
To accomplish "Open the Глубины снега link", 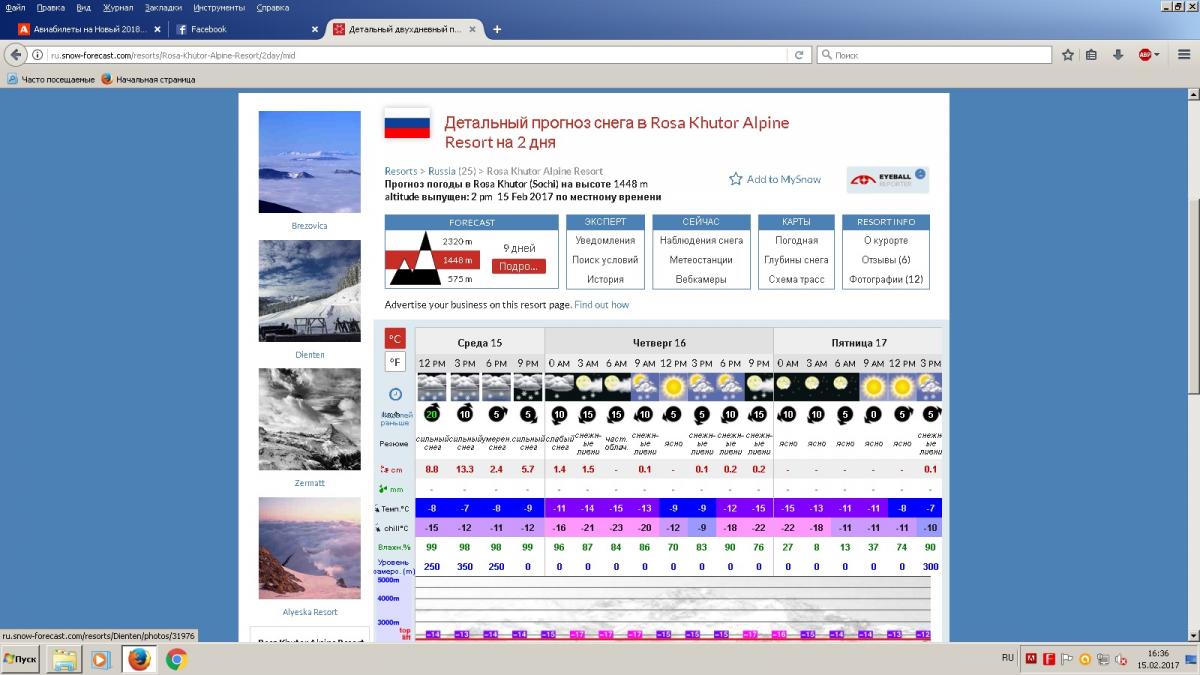I will (x=797, y=260).
